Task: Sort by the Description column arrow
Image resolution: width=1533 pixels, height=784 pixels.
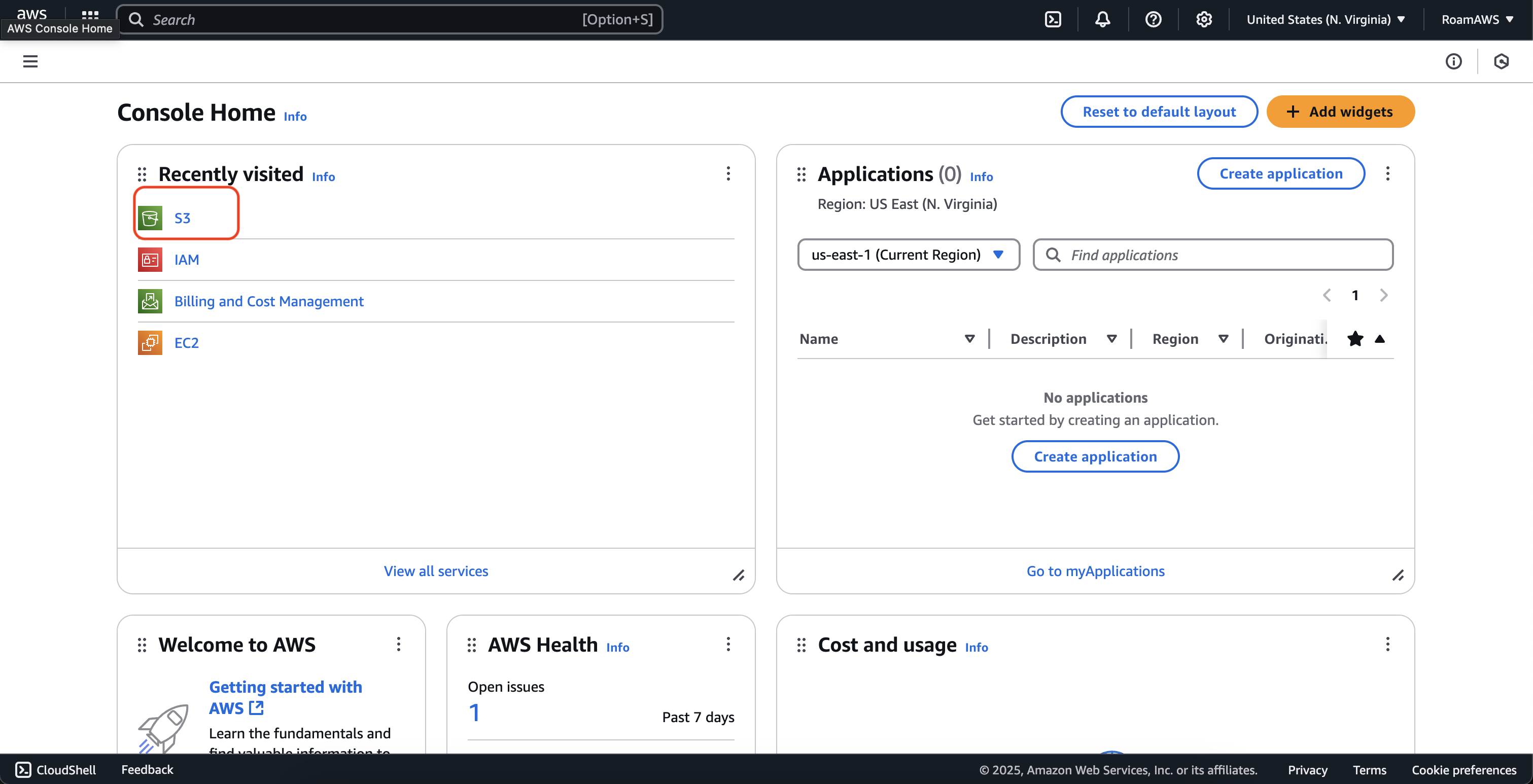Action: (1111, 339)
